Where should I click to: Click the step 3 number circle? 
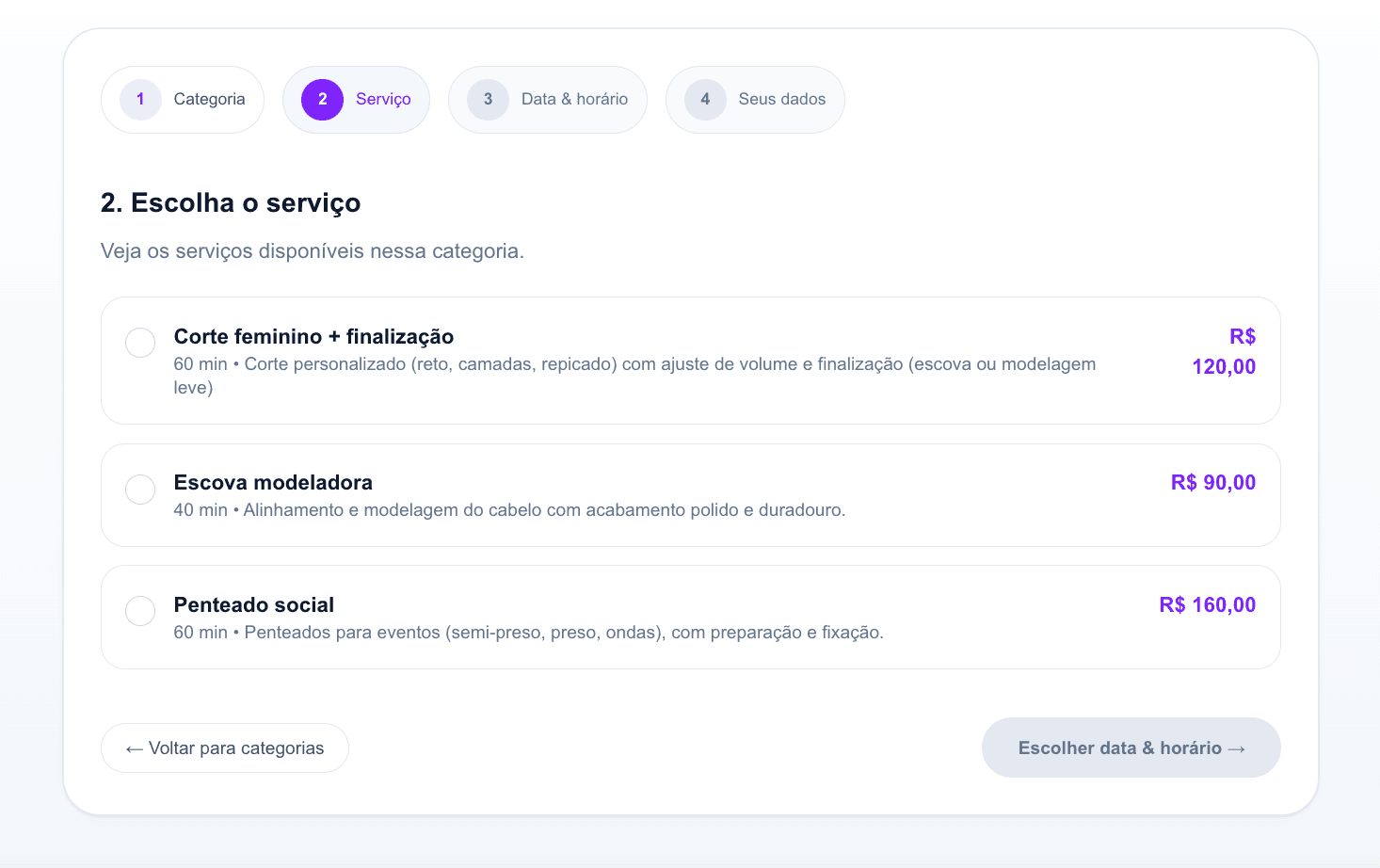[x=488, y=99]
